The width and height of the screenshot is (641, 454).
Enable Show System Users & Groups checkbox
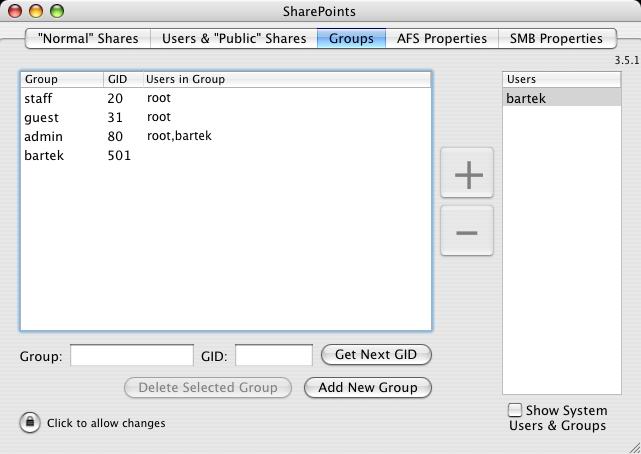(515, 410)
